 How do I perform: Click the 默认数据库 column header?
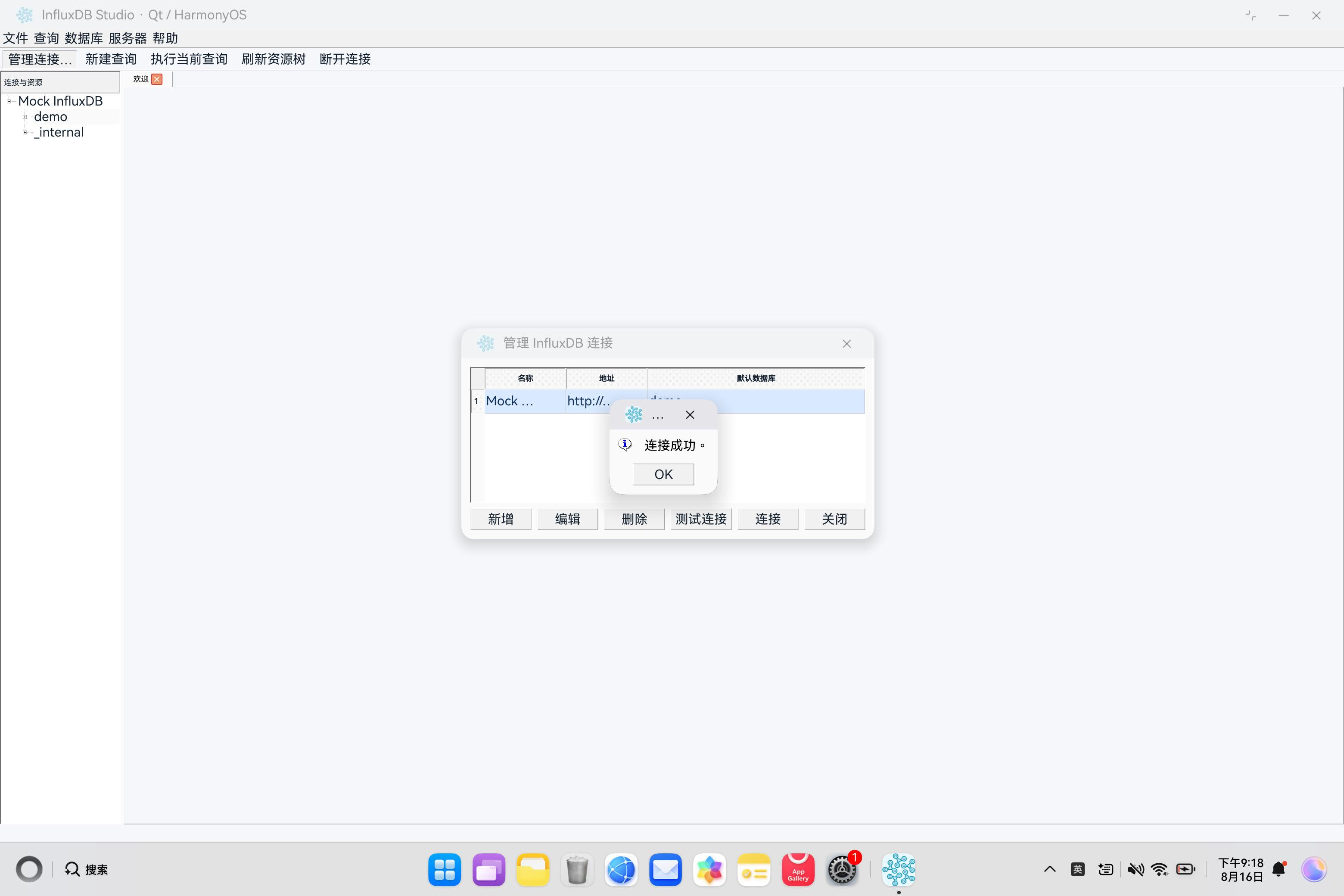coord(756,378)
